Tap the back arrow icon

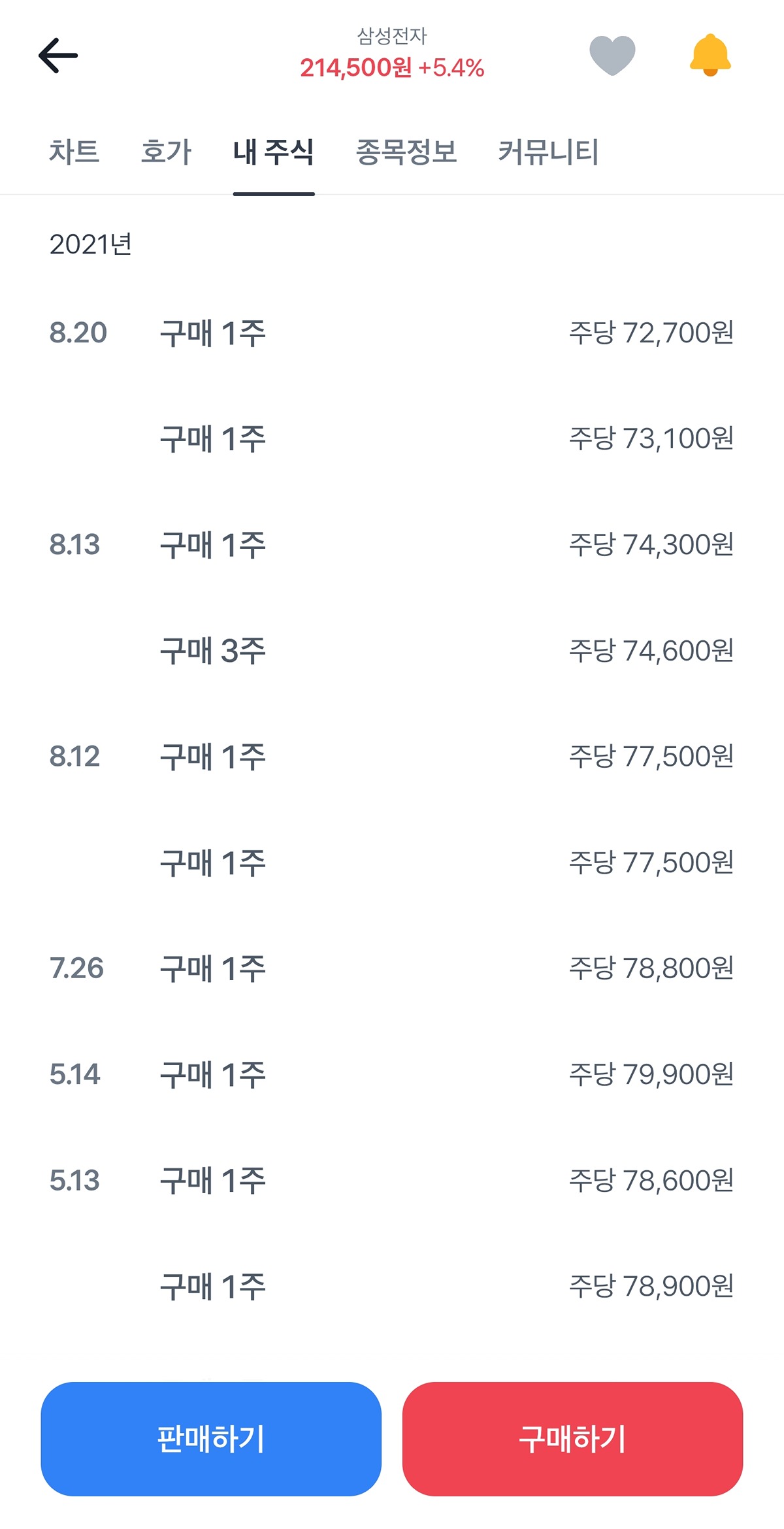pos(58,56)
